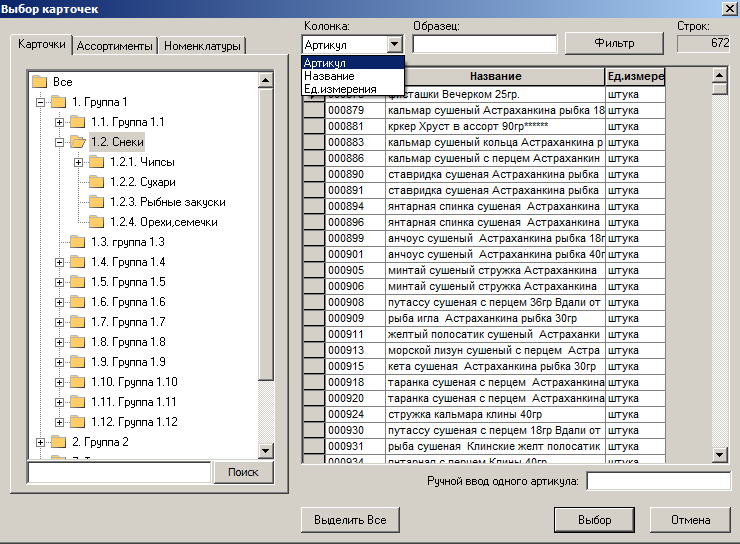740x544 pixels.
Task: Click 'кета сушеная Астраханкина рыбка 30гр' cell
Action: point(496,367)
